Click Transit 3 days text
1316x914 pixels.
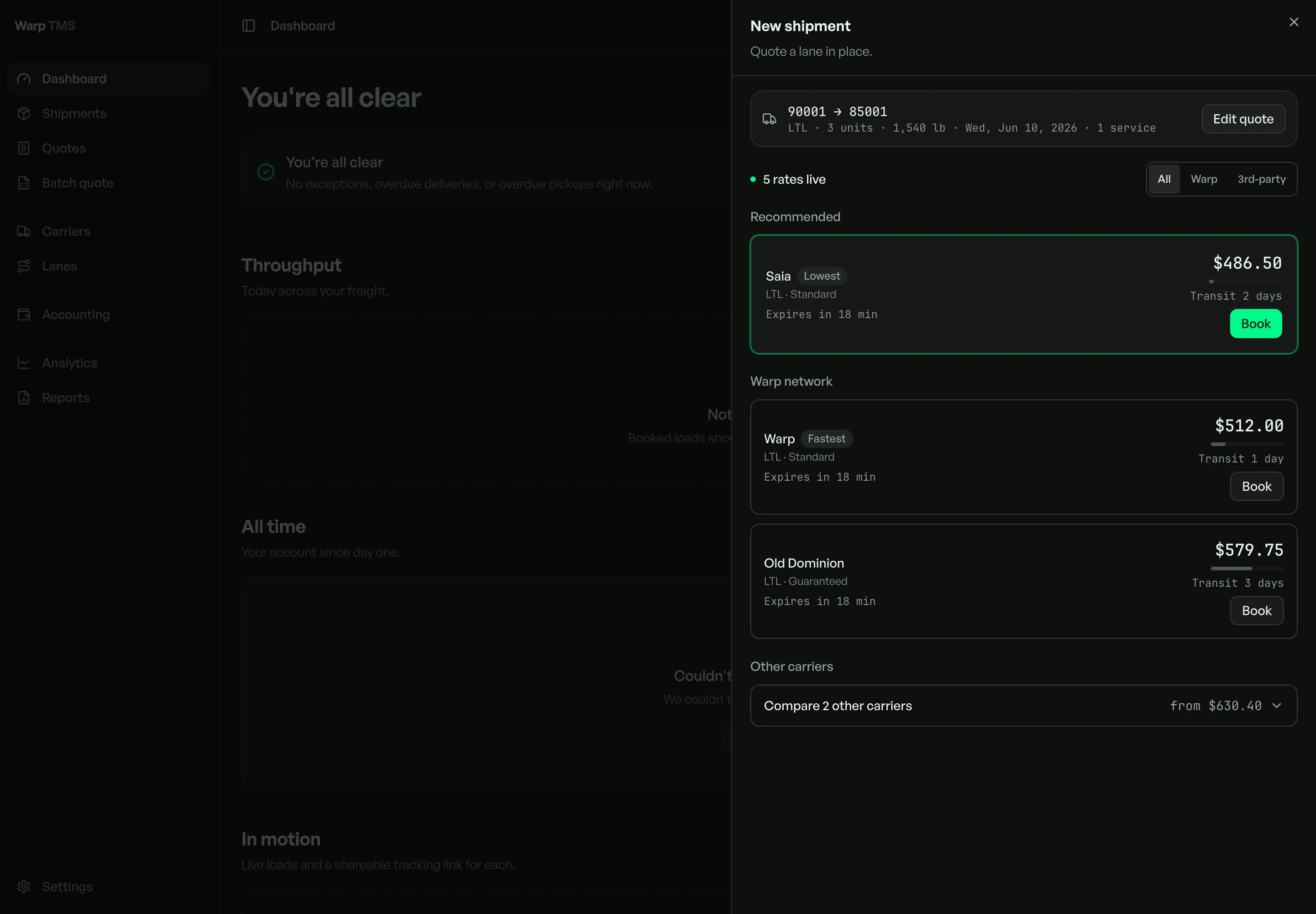(1237, 583)
